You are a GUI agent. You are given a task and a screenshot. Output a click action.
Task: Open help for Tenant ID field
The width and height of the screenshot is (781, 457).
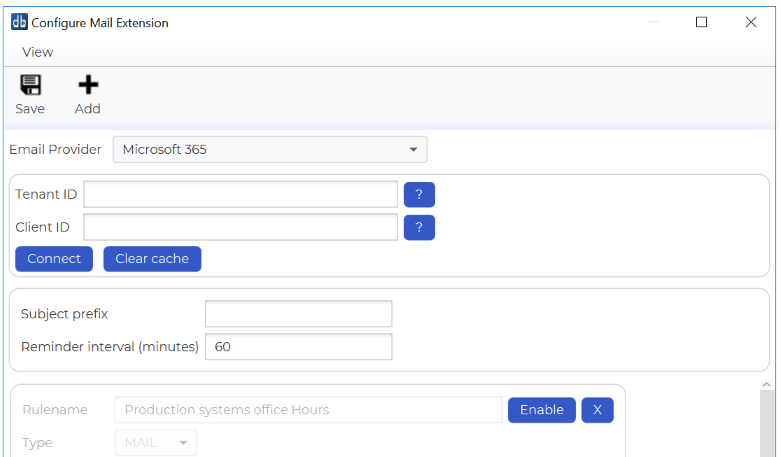[419, 195]
